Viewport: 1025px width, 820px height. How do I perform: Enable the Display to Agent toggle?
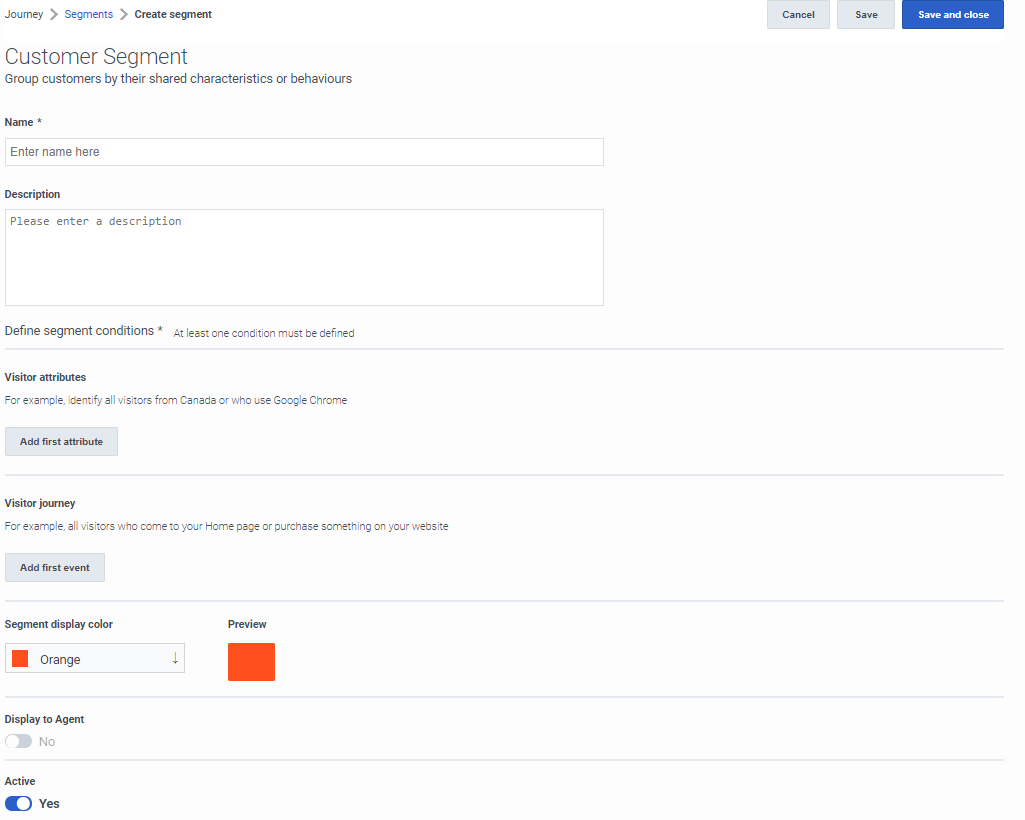(18, 741)
